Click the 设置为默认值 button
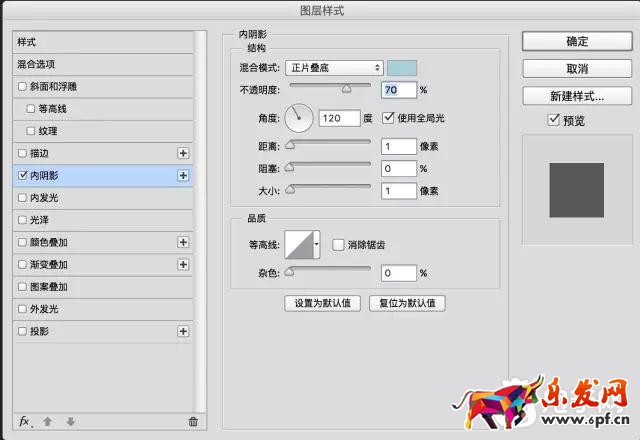Screen dimensions: 640x440 click(x=322, y=303)
